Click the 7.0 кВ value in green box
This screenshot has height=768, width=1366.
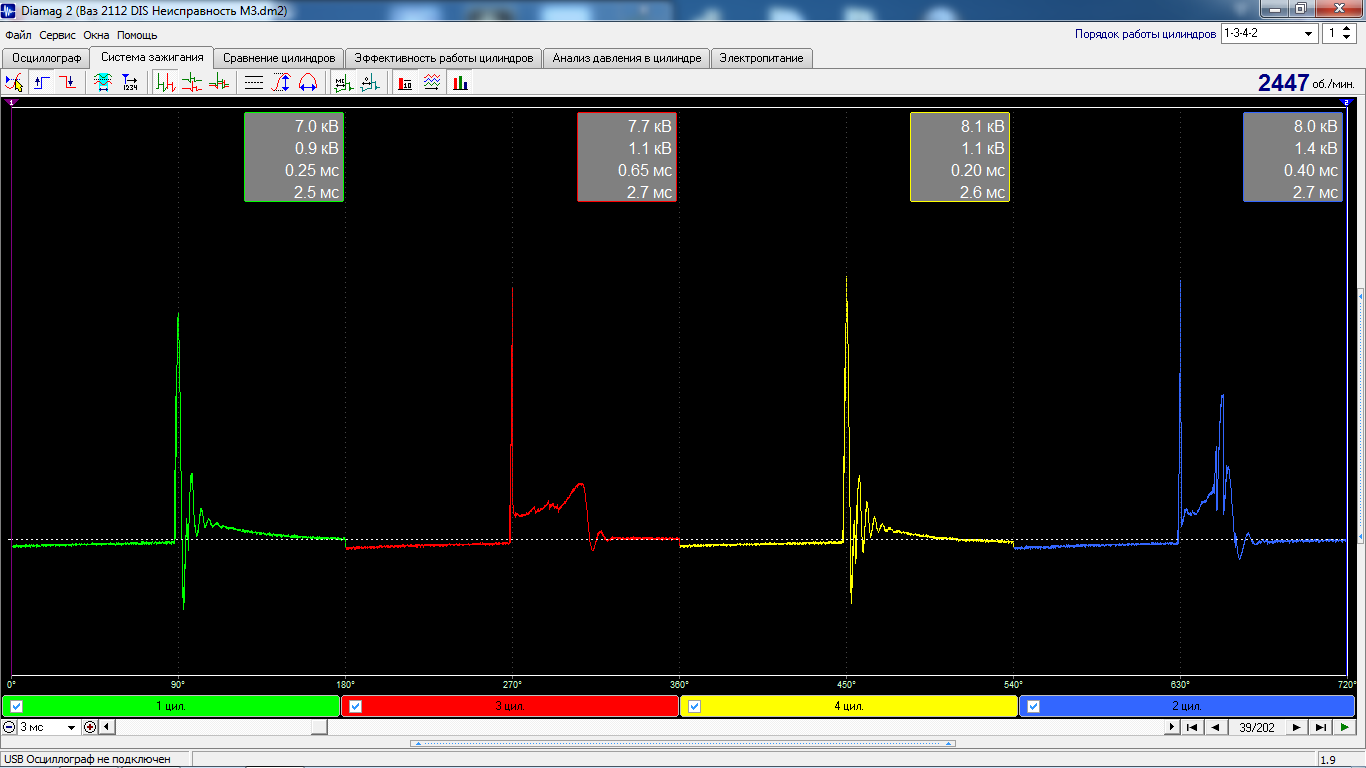(x=317, y=127)
